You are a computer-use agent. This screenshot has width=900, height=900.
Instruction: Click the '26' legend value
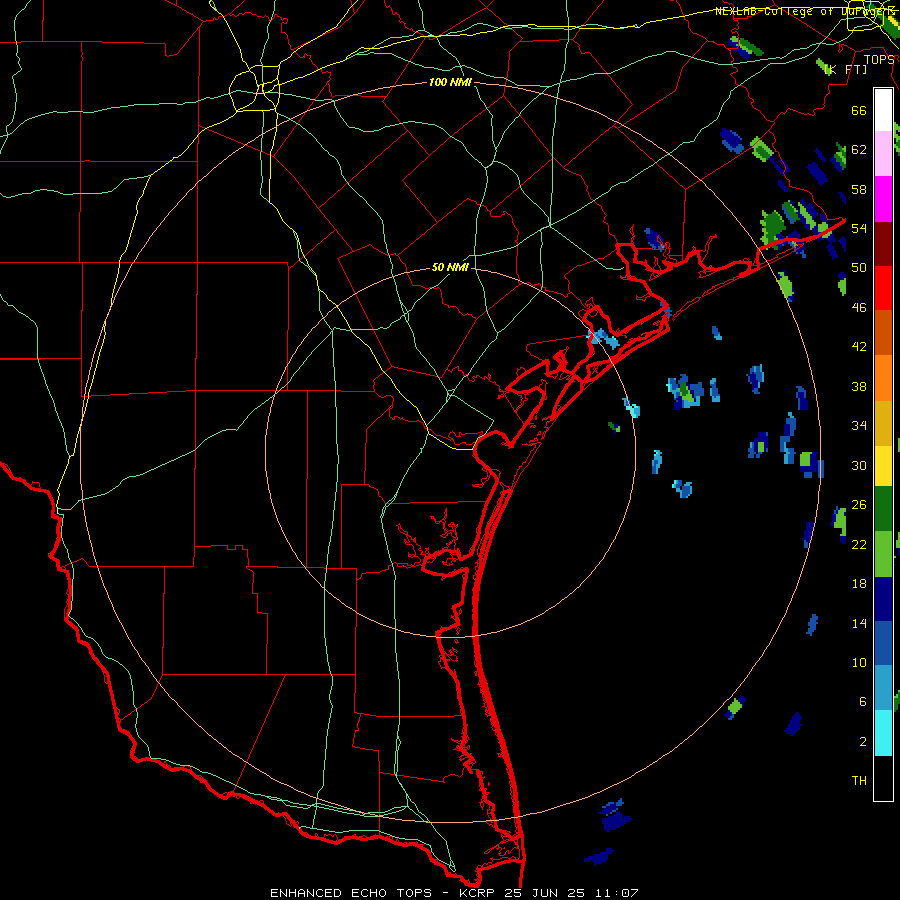tap(859, 505)
